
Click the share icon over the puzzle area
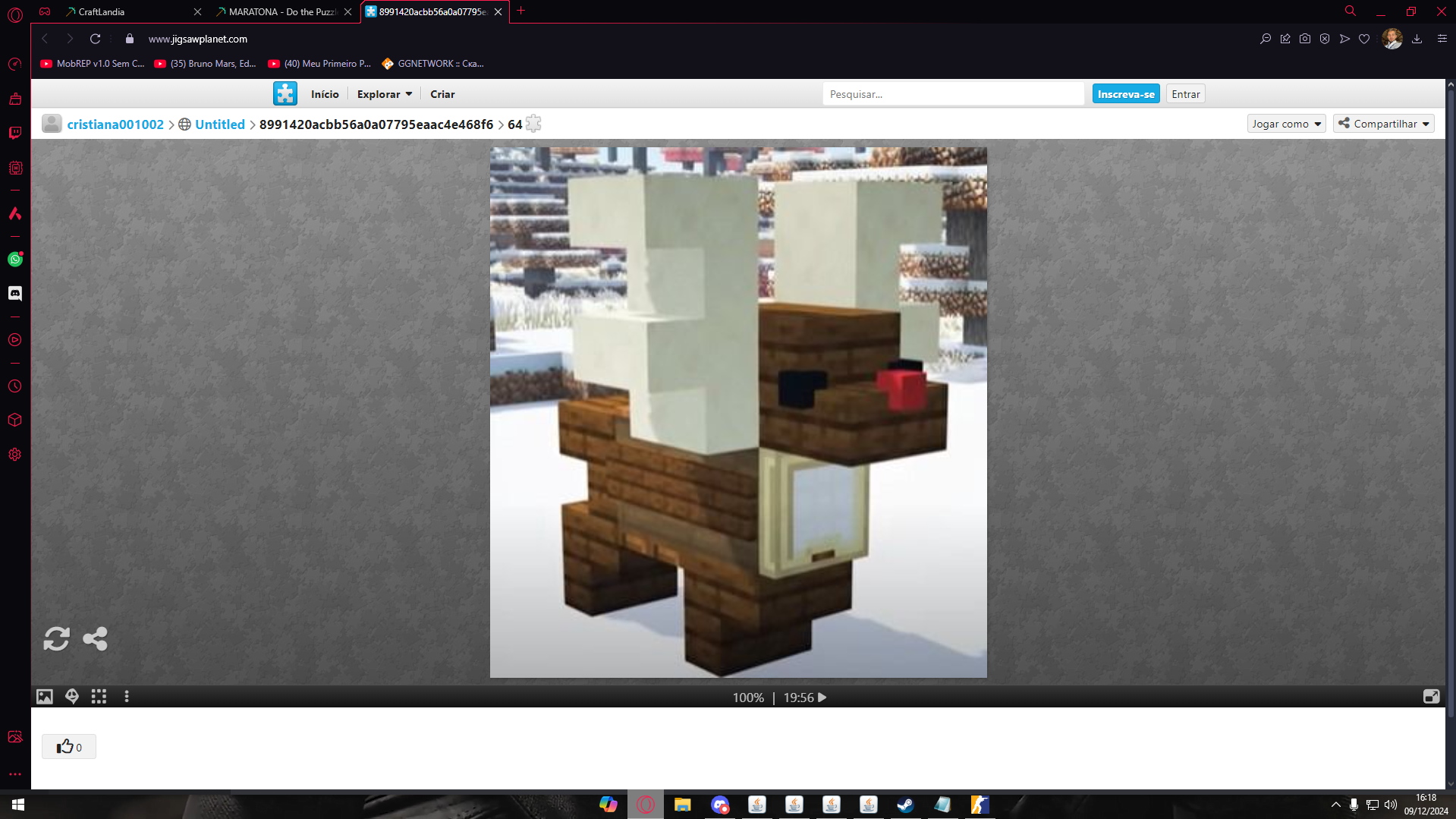click(x=95, y=638)
